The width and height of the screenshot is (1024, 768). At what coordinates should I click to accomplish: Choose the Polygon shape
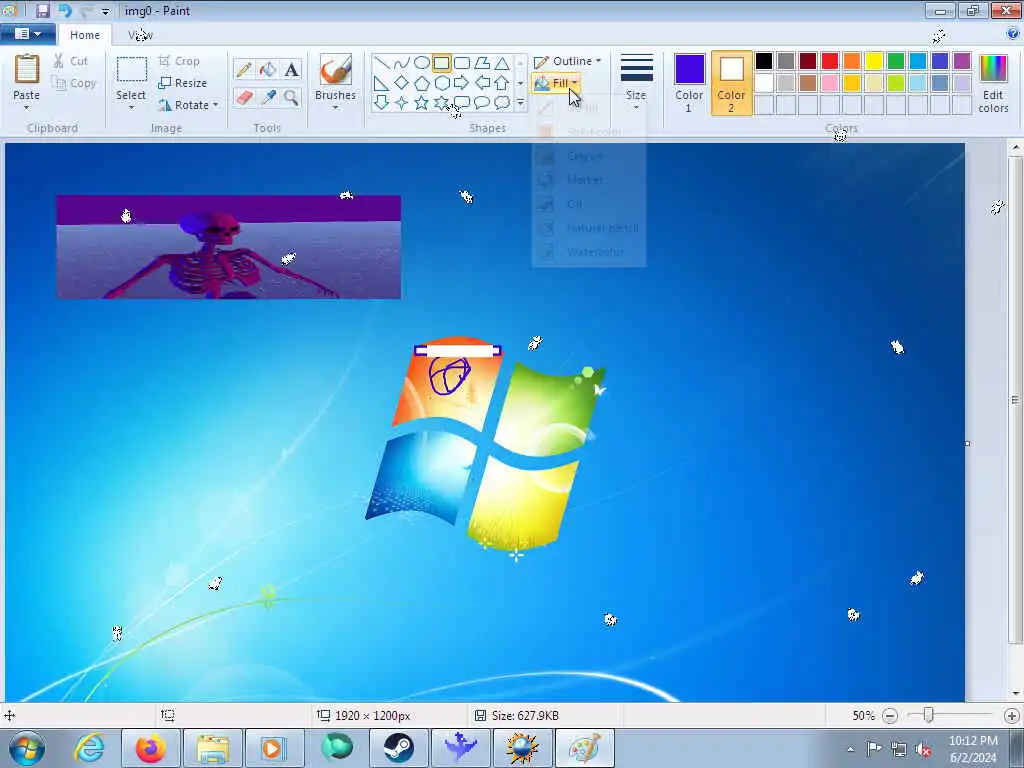(482, 63)
